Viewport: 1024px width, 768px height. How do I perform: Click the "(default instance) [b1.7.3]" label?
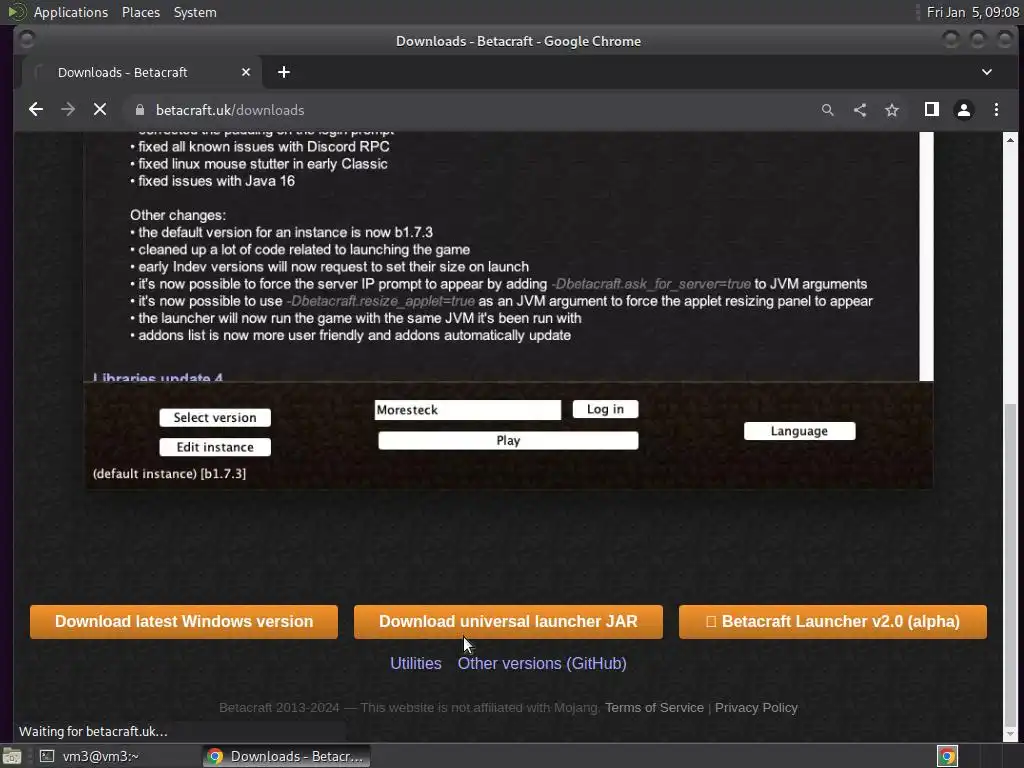tap(169, 473)
